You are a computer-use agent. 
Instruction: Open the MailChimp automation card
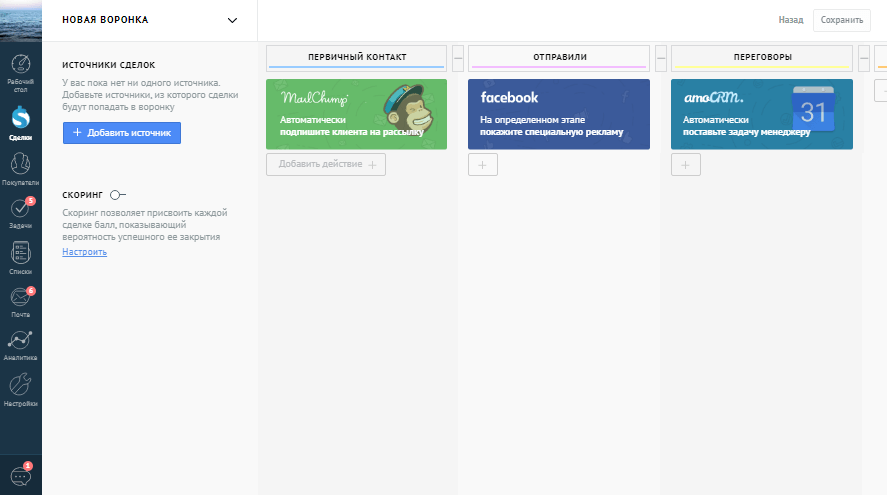pyautogui.click(x=356, y=114)
